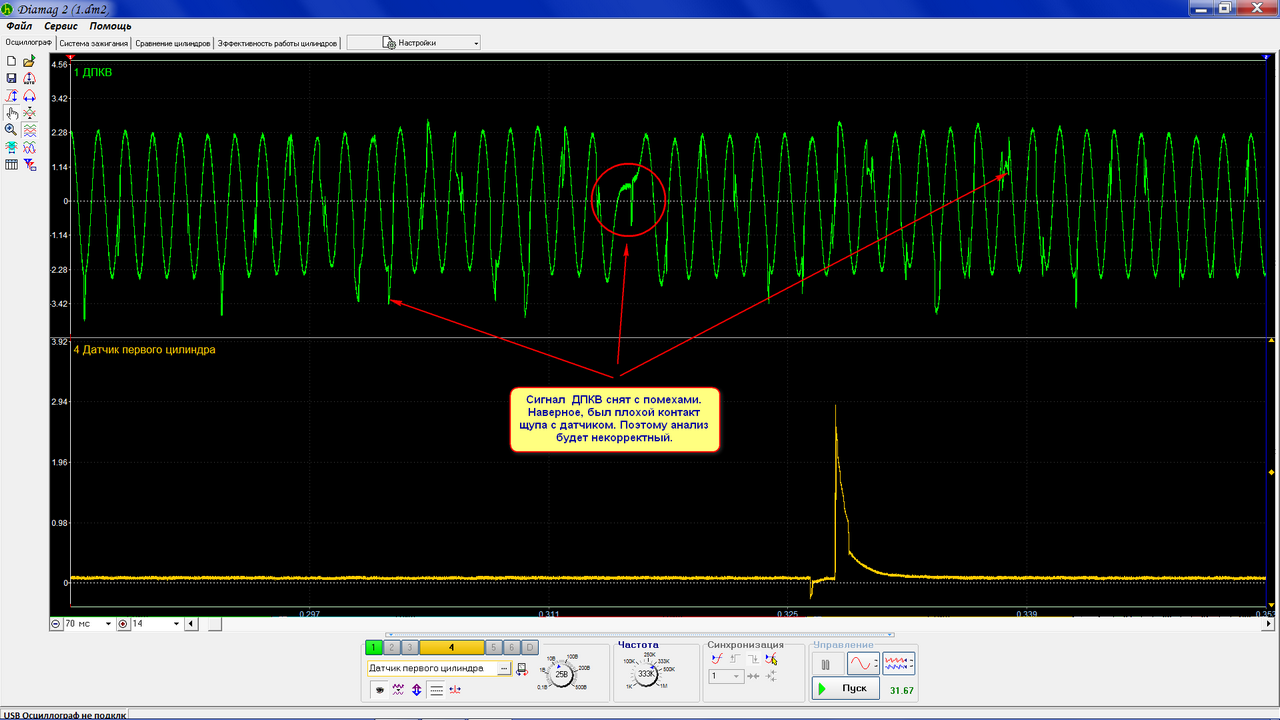Select the single sine wave display mode
The height and width of the screenshot is (720, 1280).
[x=863, y=664]
